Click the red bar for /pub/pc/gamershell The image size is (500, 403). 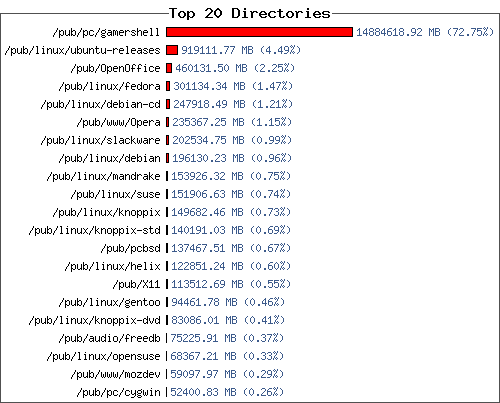pos(259,32)
